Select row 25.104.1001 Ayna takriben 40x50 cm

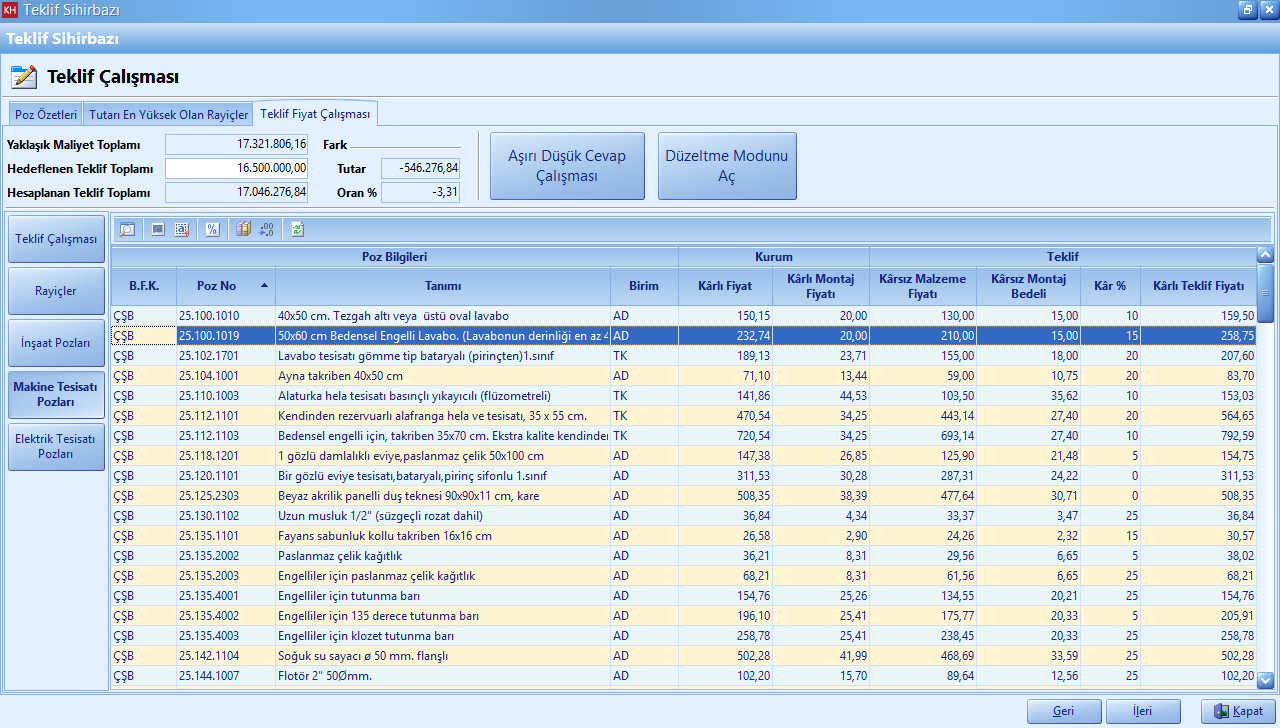[x=340, y=376]
